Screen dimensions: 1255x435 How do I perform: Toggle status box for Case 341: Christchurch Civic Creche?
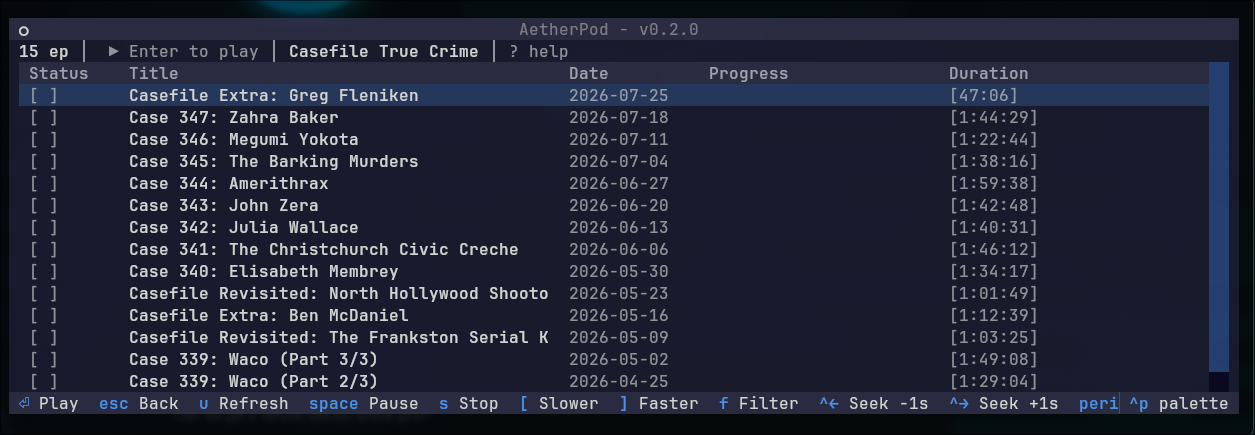coord(44,249)
